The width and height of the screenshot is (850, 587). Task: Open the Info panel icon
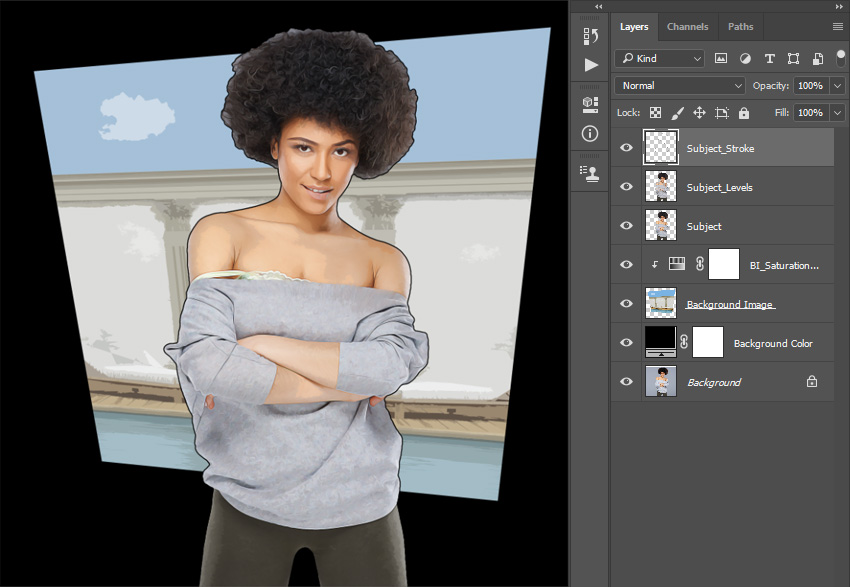[x=590, y=133]
